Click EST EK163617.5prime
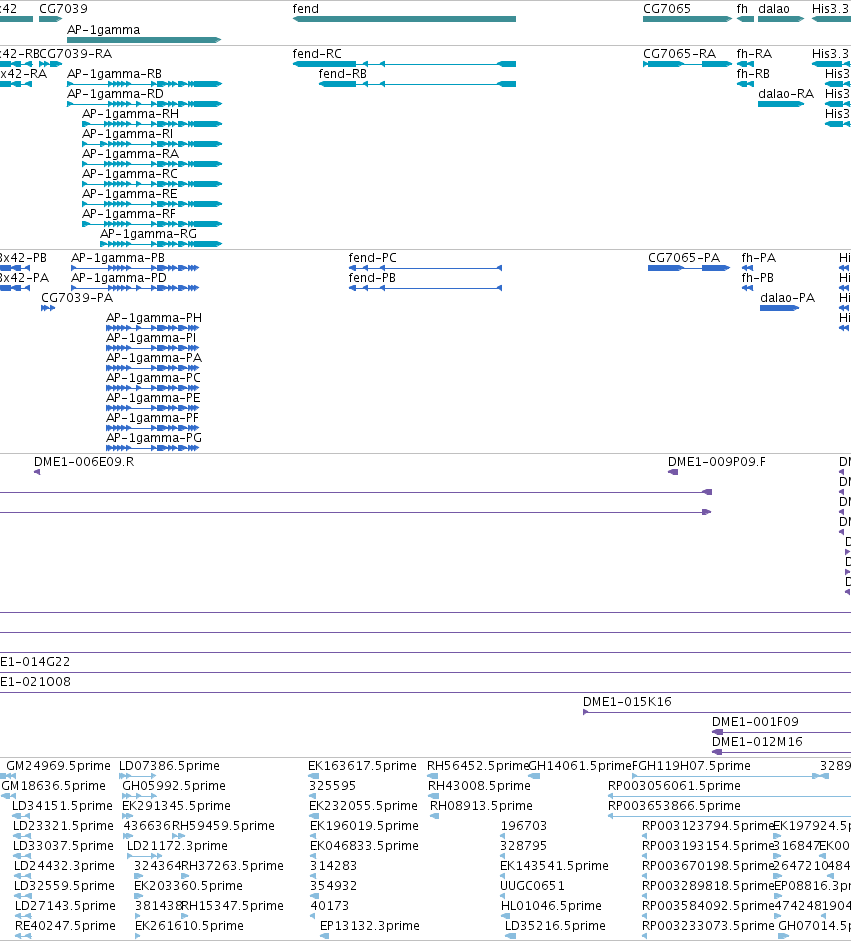Image resolution: width=851 pixels, height=941 pixels. click(x=314, y=776)
